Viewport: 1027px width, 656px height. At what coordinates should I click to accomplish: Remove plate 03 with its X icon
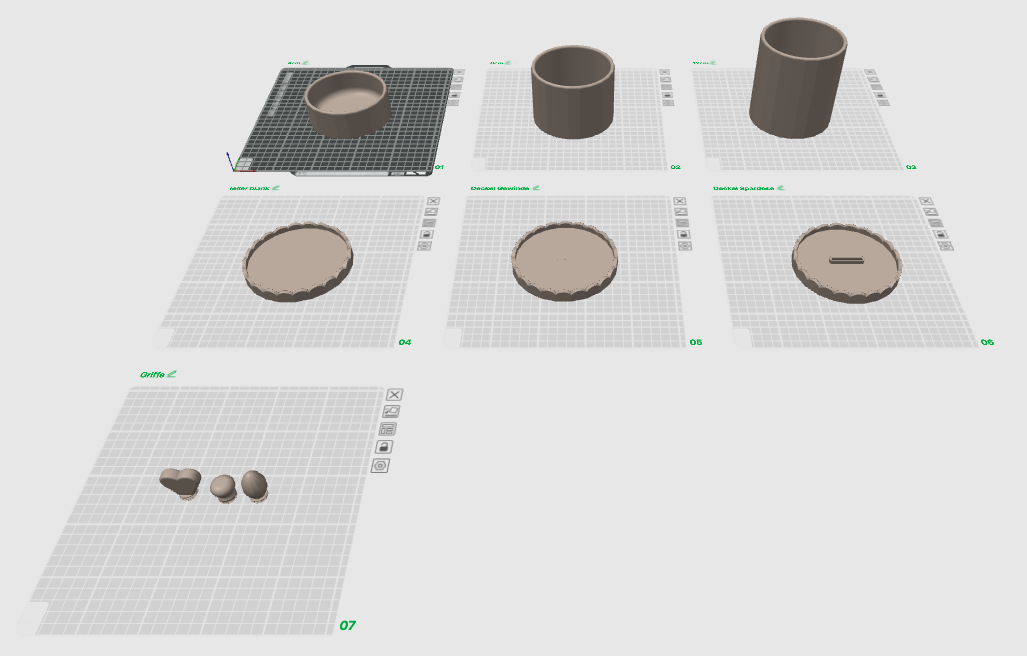(x=869, y=72)
